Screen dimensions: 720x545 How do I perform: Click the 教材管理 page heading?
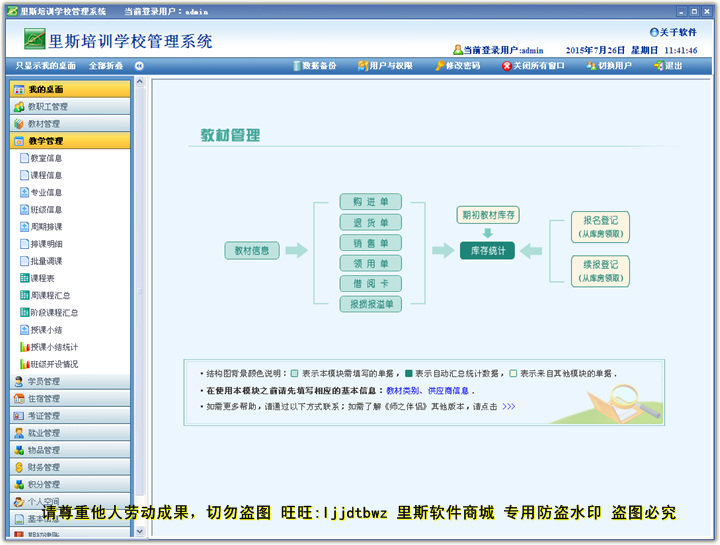tap(230, 135)
